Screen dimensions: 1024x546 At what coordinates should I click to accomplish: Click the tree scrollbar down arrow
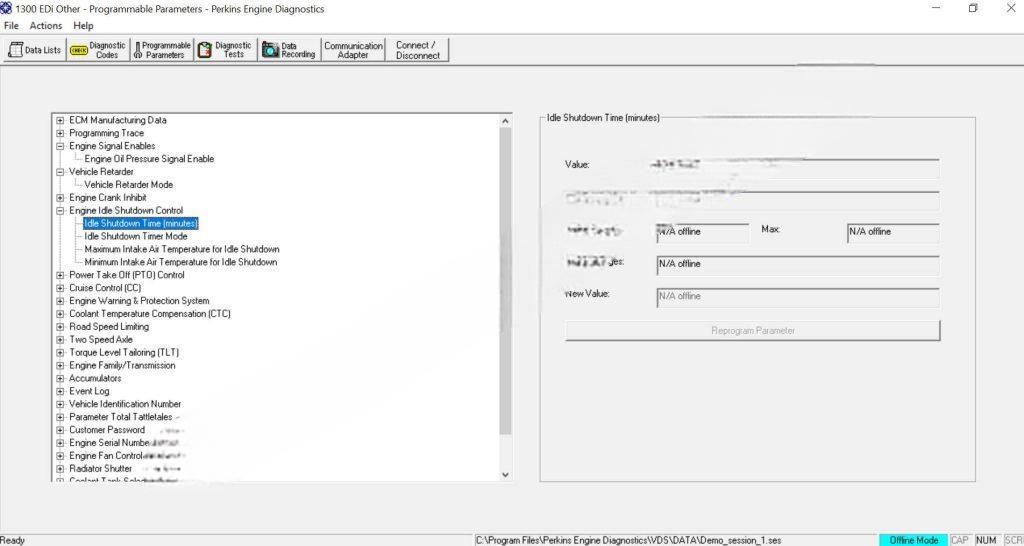point(505,475)
